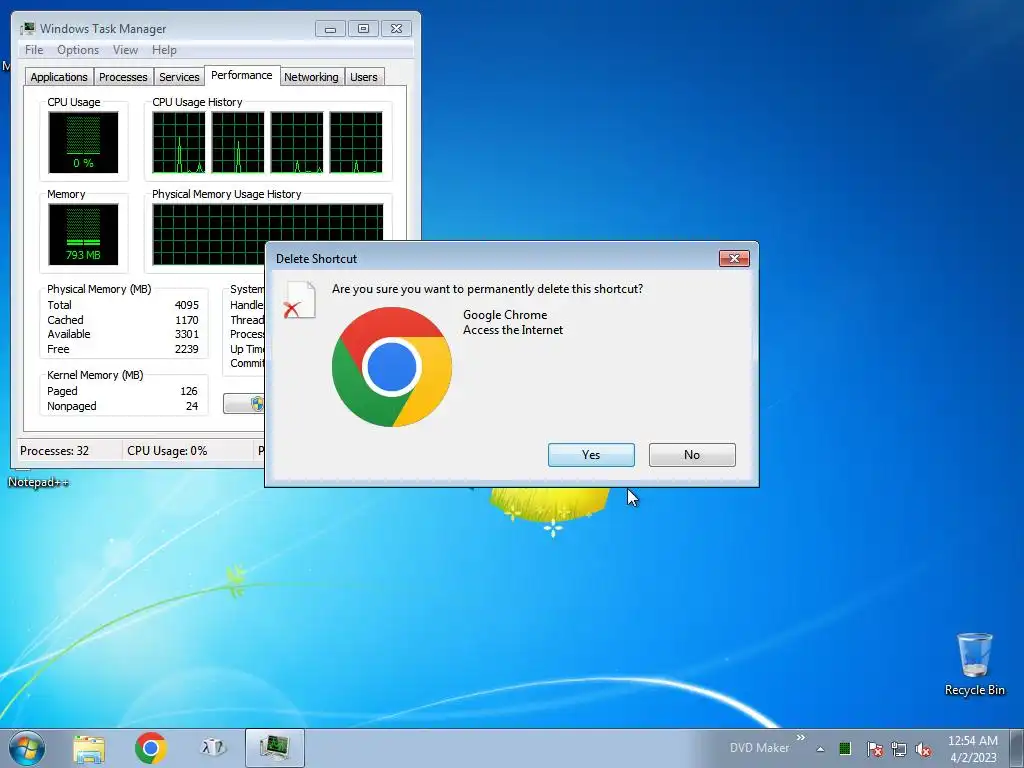
Task: Click the Access the Internet description text
Action: pos(513,330)
